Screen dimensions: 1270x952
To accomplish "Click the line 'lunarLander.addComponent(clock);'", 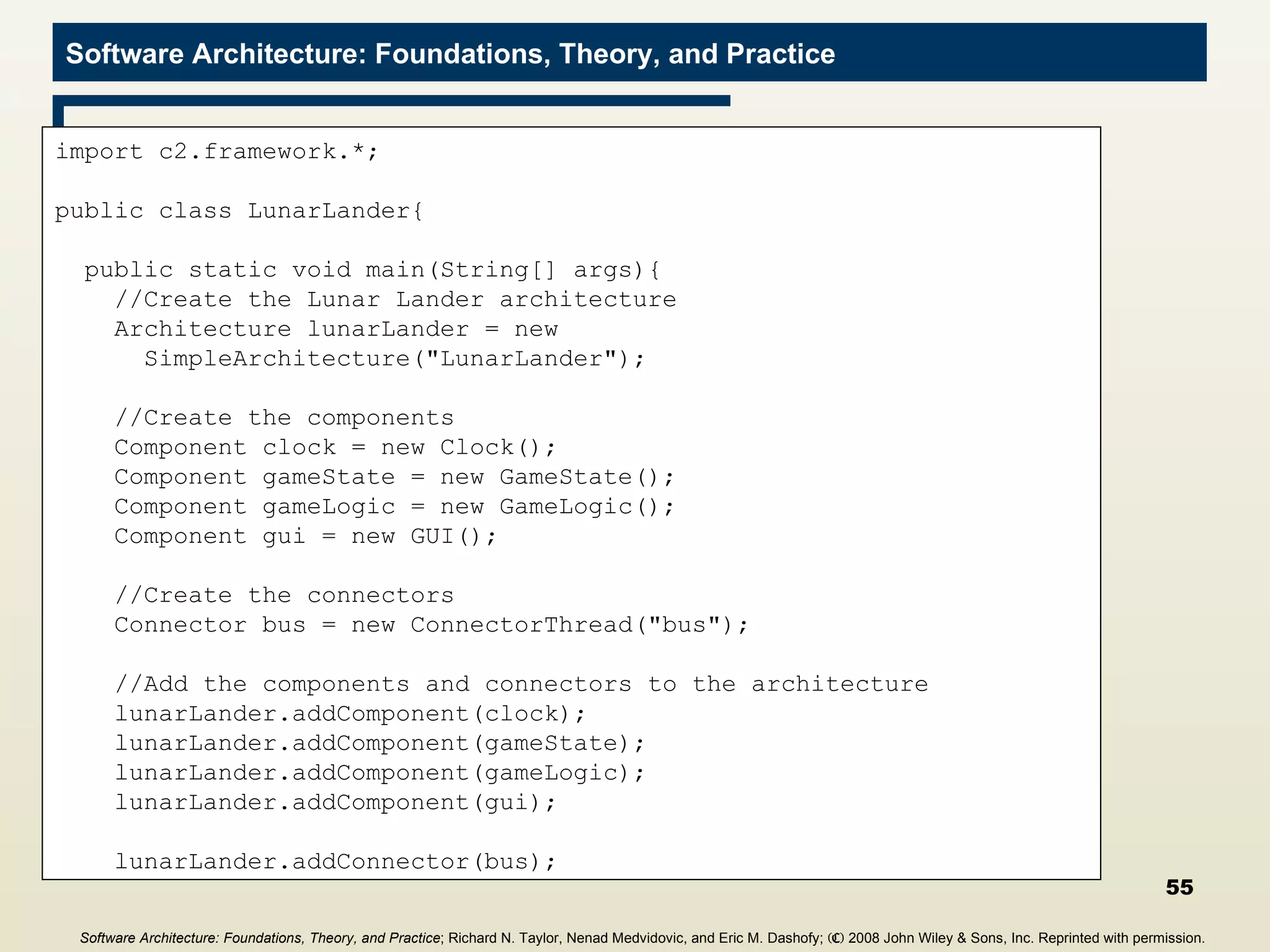I will coord(350,715).
